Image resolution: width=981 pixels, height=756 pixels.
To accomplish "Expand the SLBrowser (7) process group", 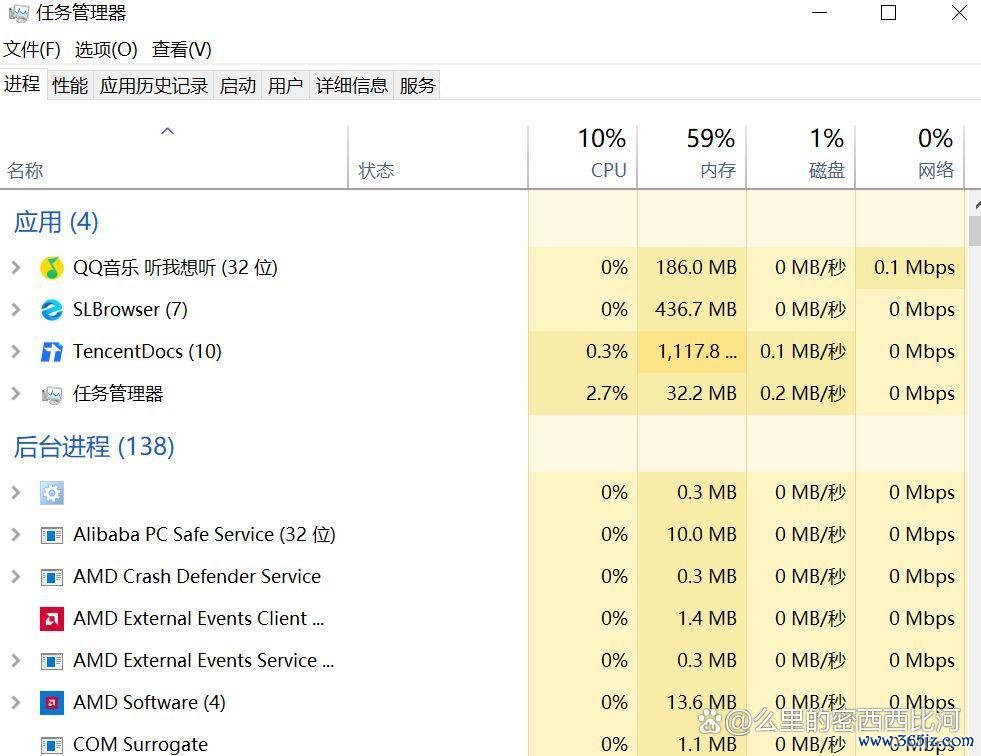I will pos(15,310).
